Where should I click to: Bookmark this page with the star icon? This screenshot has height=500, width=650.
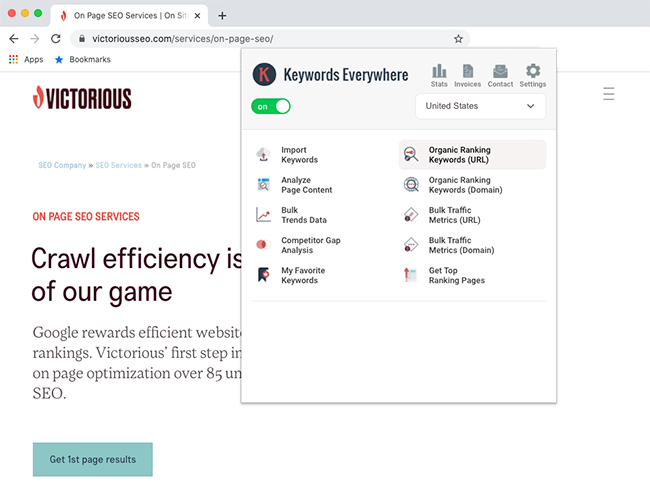[458, 38]
